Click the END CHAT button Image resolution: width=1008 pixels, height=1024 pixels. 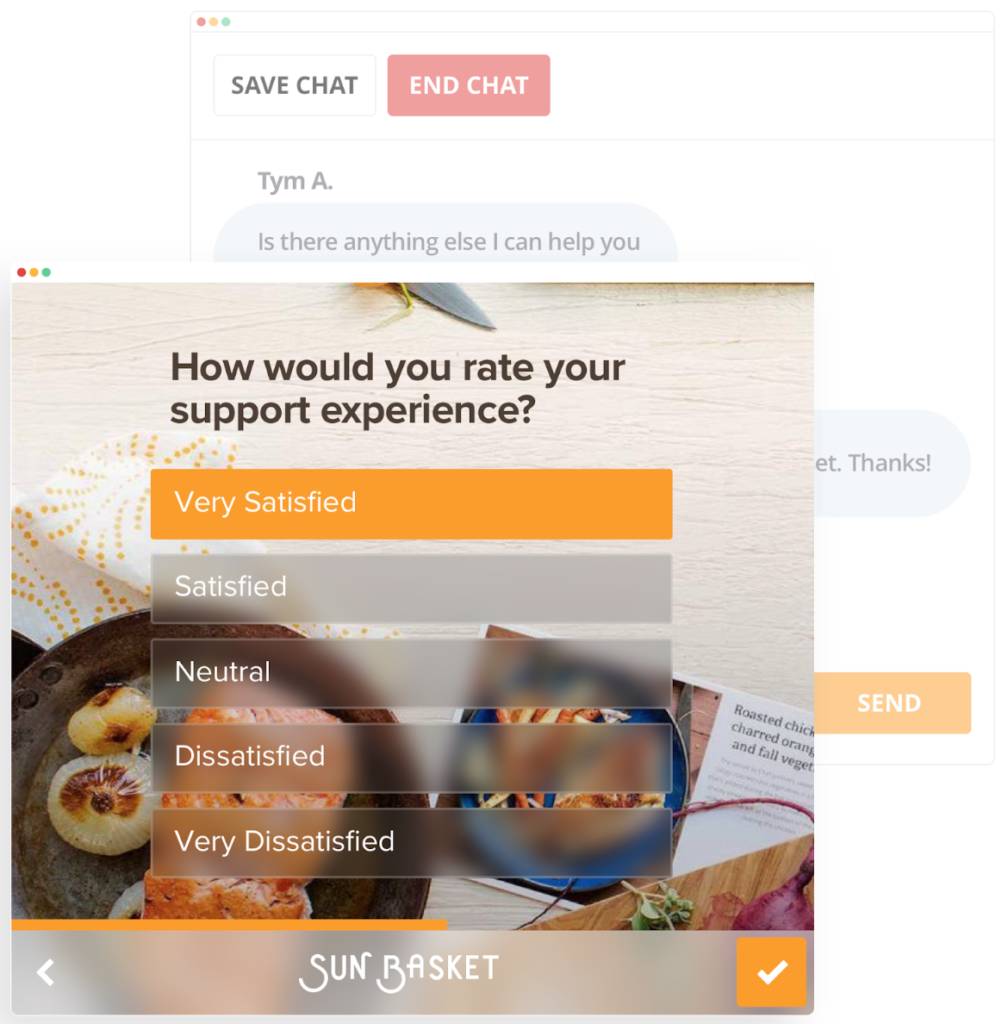point(469,86)
